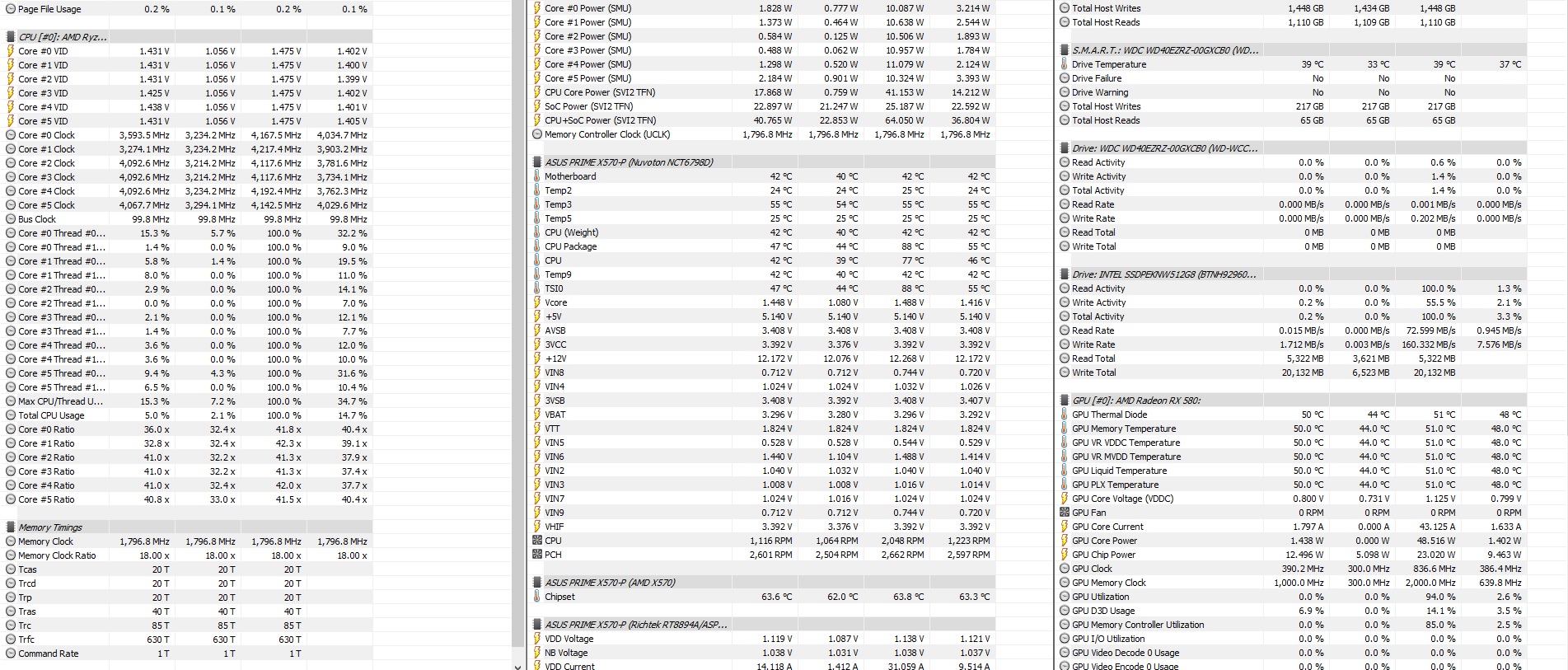Click the "Trfc" memory timing label
1568x670 pixels.
pyautogui.click(x=26, y=640)
